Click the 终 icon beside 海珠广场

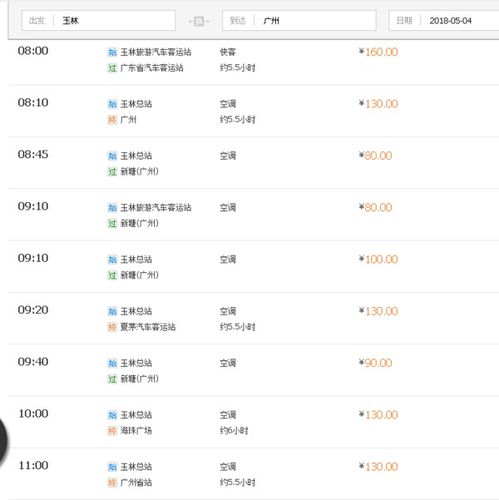(x=112, y=431)
